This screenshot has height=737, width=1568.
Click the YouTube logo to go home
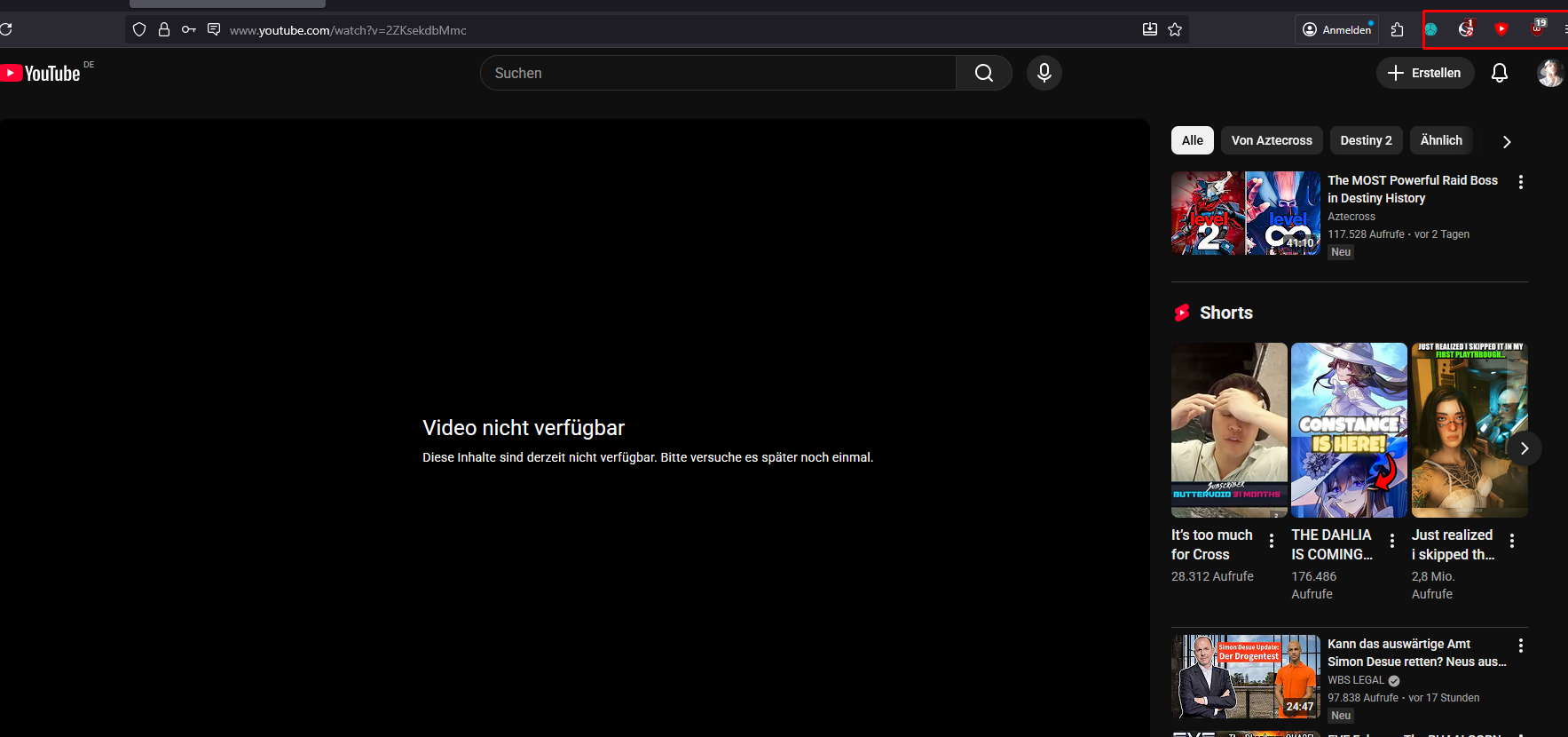coord(40,73)
